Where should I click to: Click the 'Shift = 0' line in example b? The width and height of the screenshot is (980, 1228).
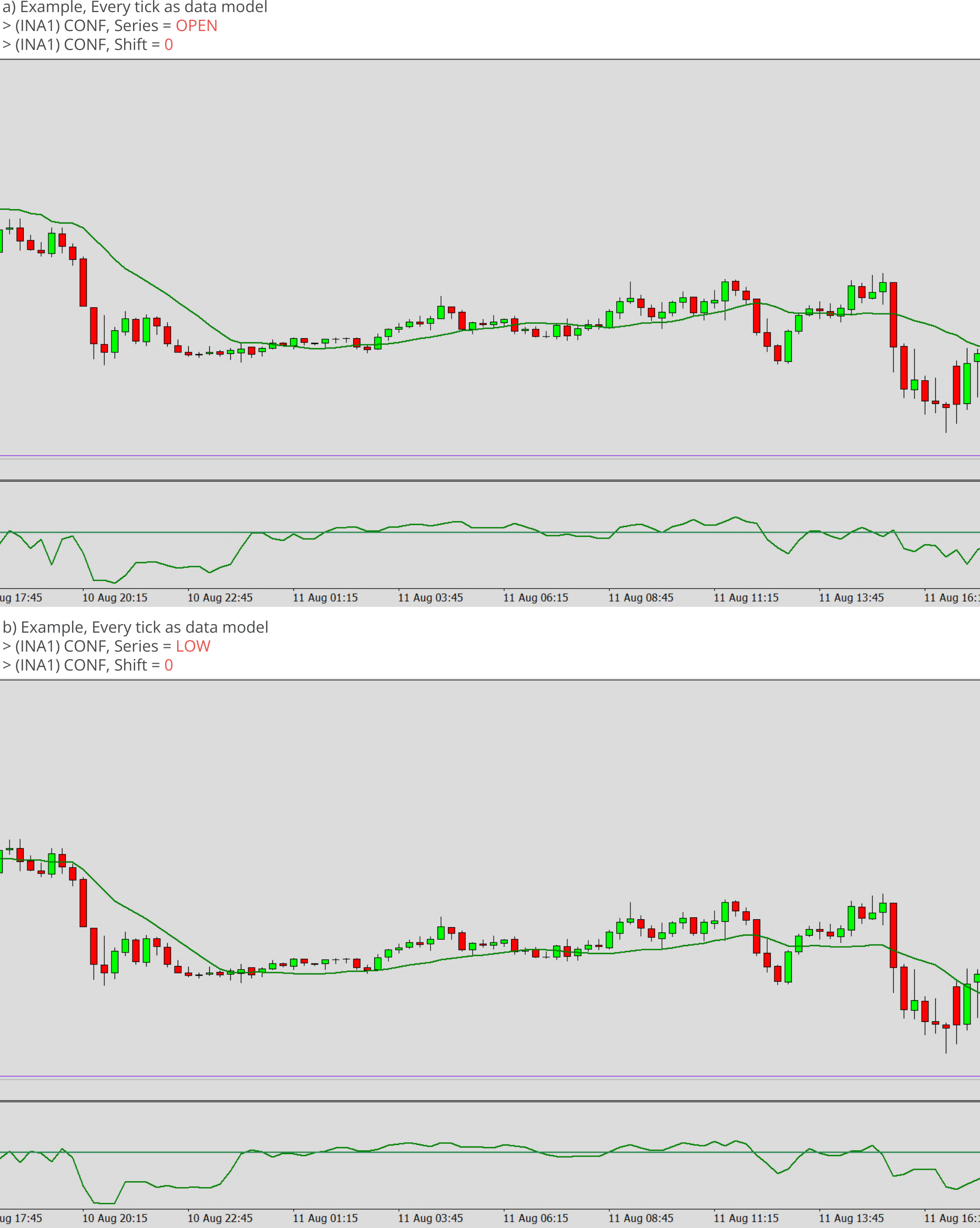click(x=88, y=665)
